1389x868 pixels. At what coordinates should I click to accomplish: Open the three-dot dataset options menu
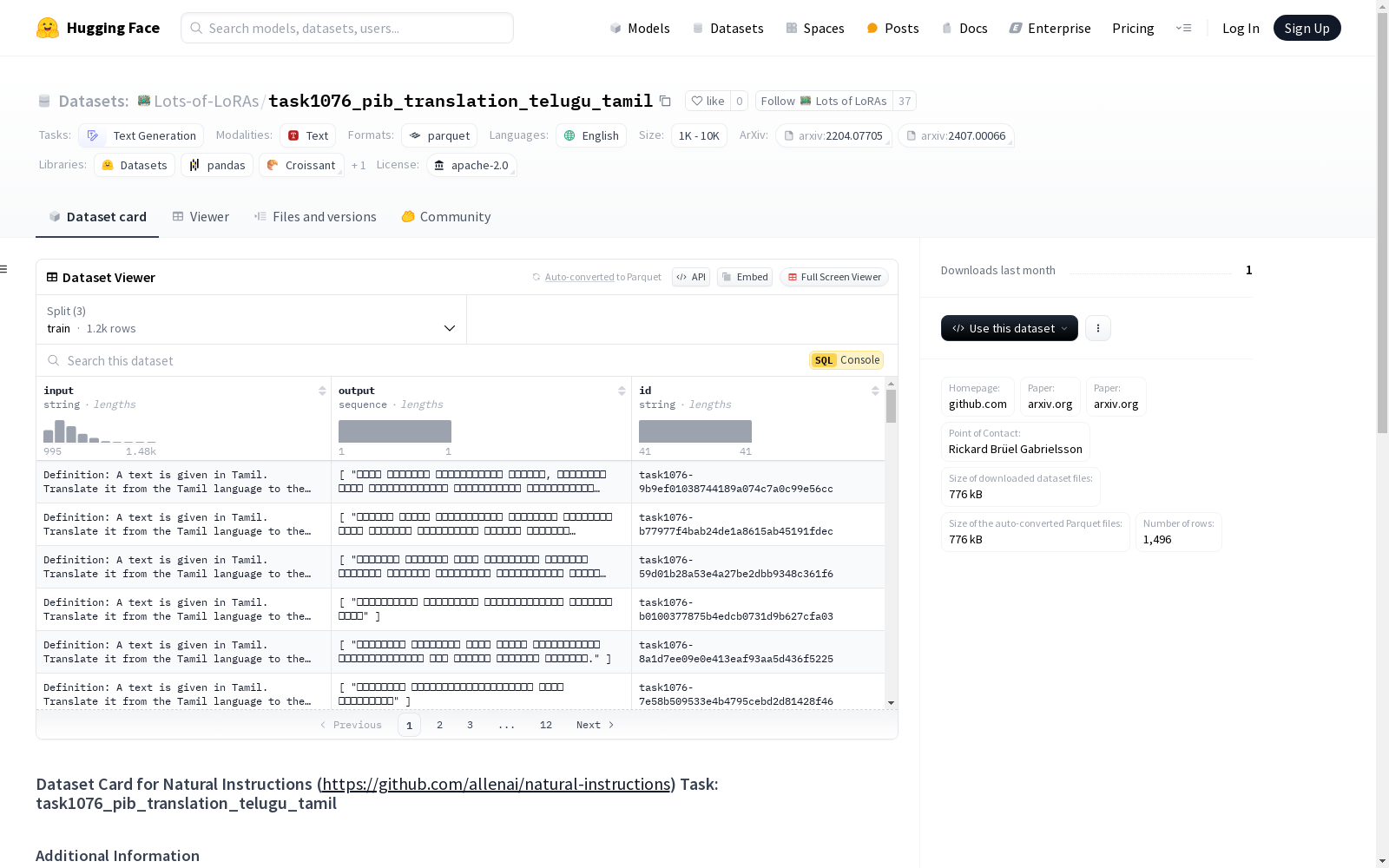1098,328
